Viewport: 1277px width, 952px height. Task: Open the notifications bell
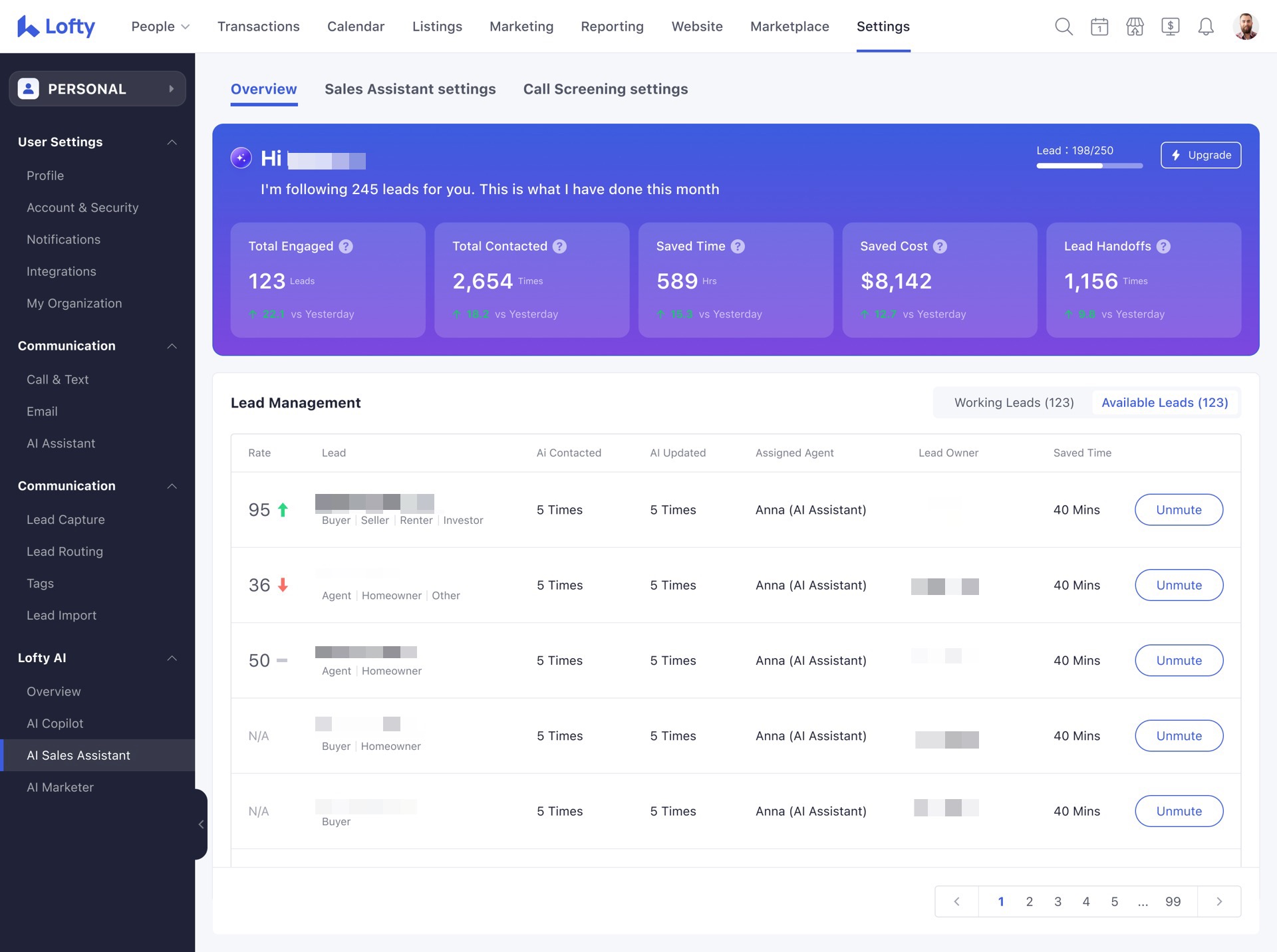(x=1205, y=27)
